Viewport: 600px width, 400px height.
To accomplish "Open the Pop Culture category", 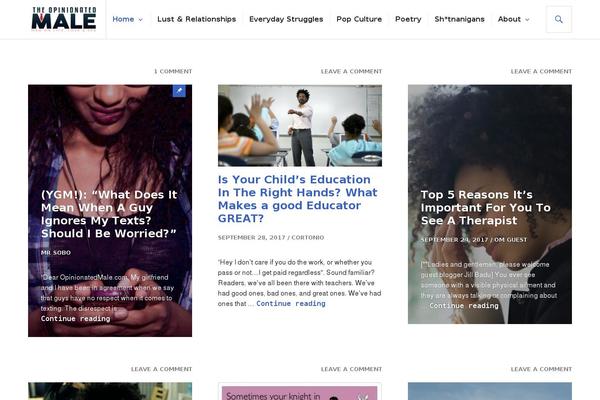I will 359,19.
